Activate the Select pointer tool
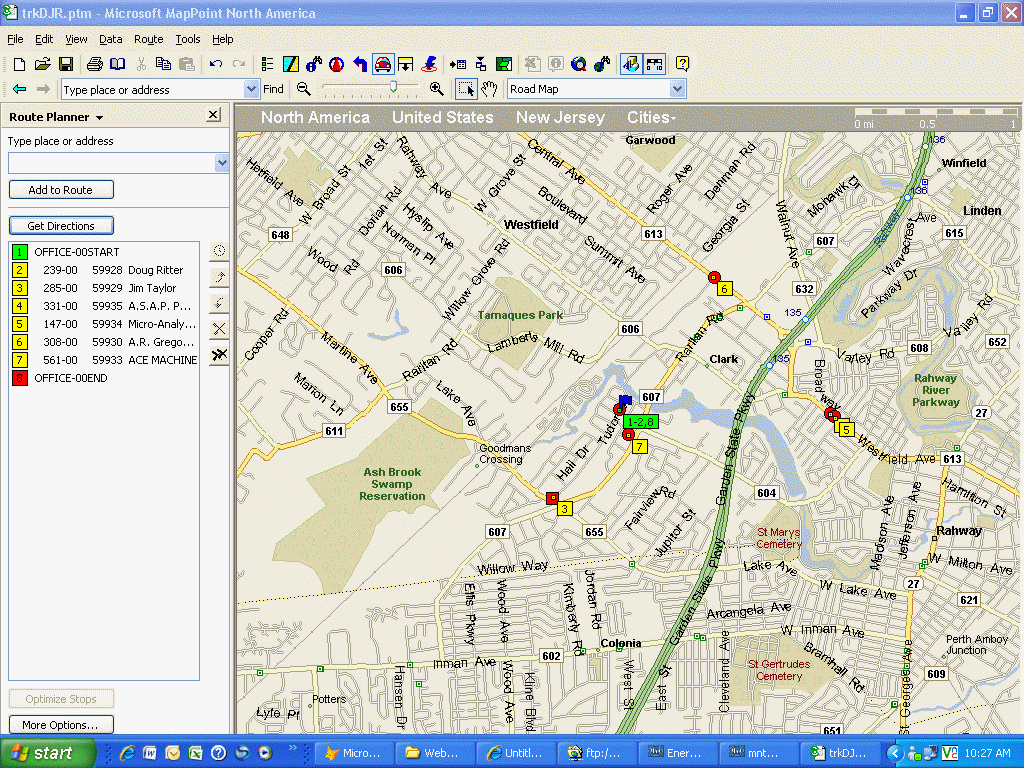 tap(466, 89)
